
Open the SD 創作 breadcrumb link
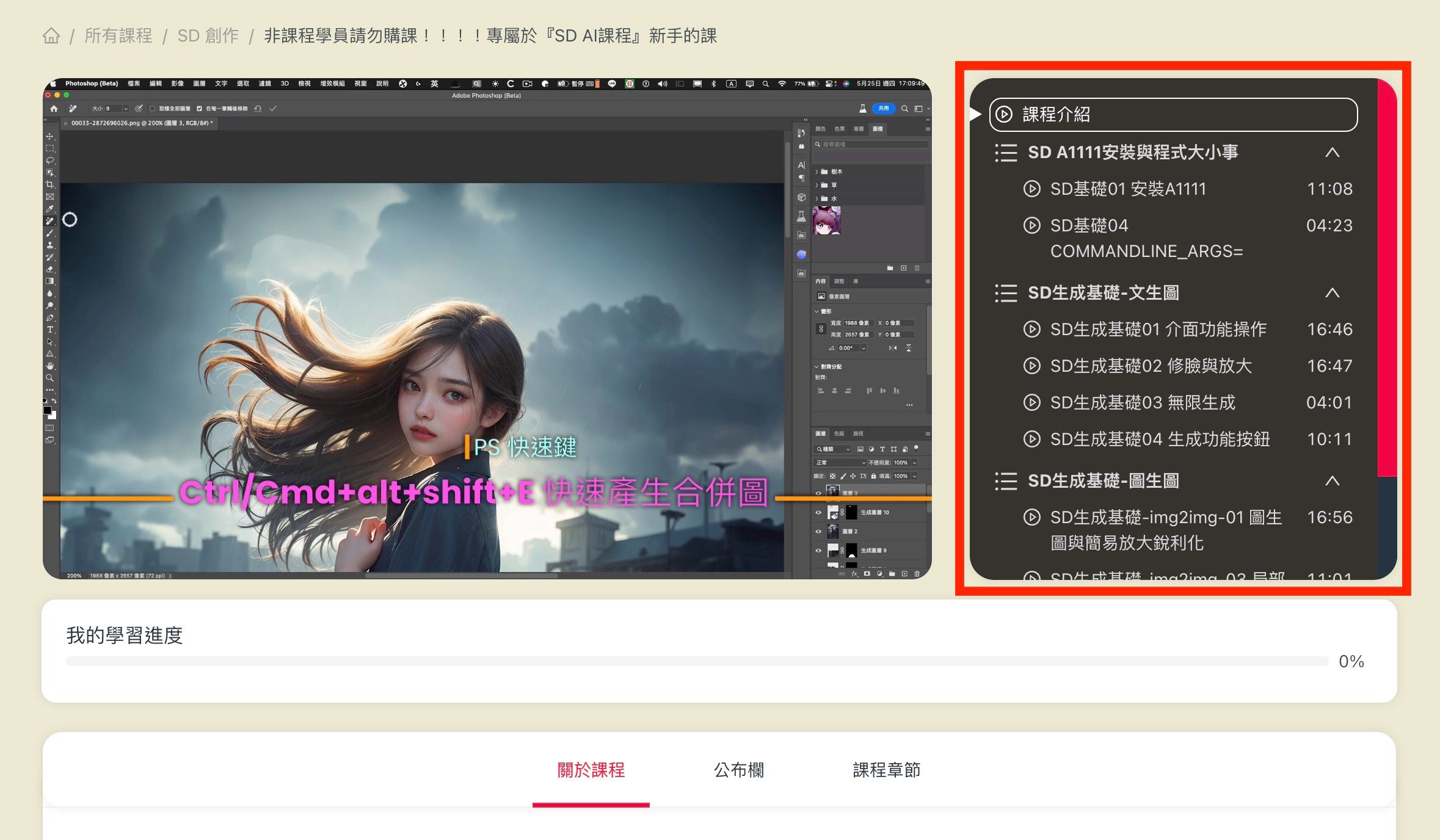coord(208,36)
